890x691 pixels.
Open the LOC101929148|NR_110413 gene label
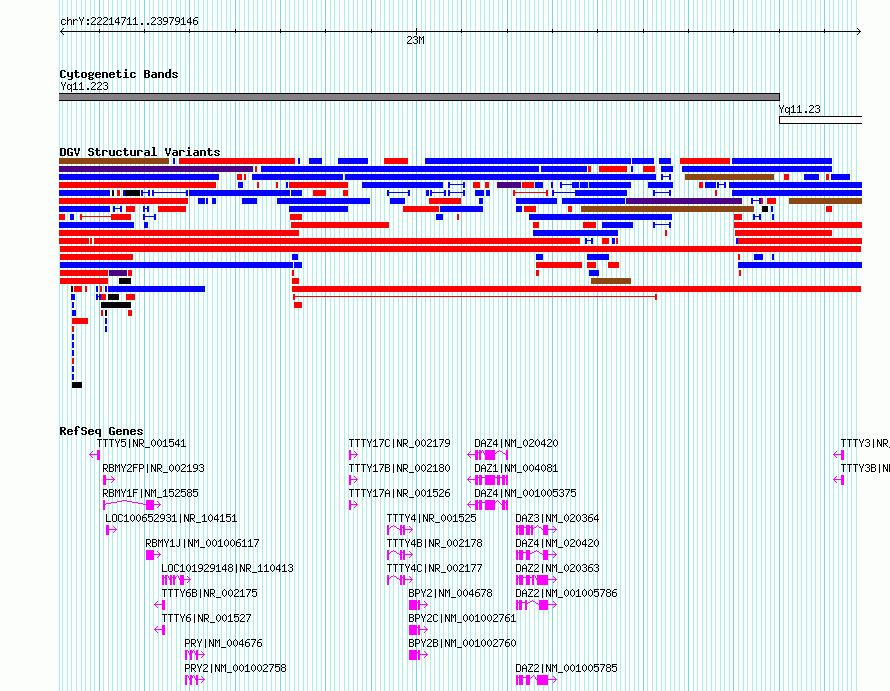[227, 568]
